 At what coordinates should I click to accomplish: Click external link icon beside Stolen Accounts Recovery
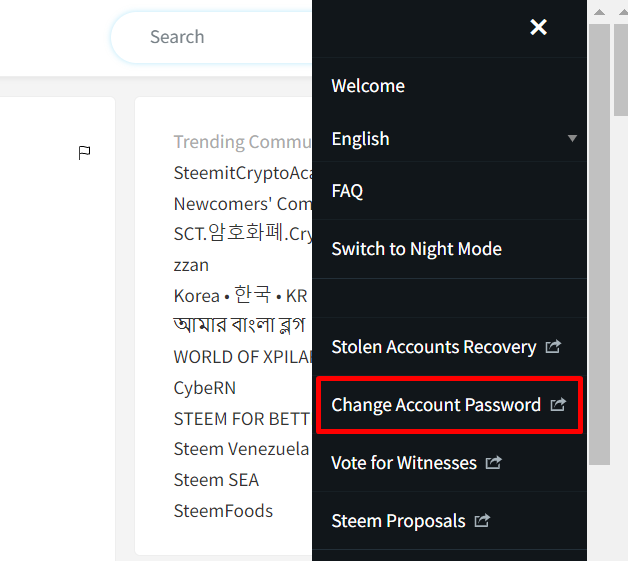point(553,347)
